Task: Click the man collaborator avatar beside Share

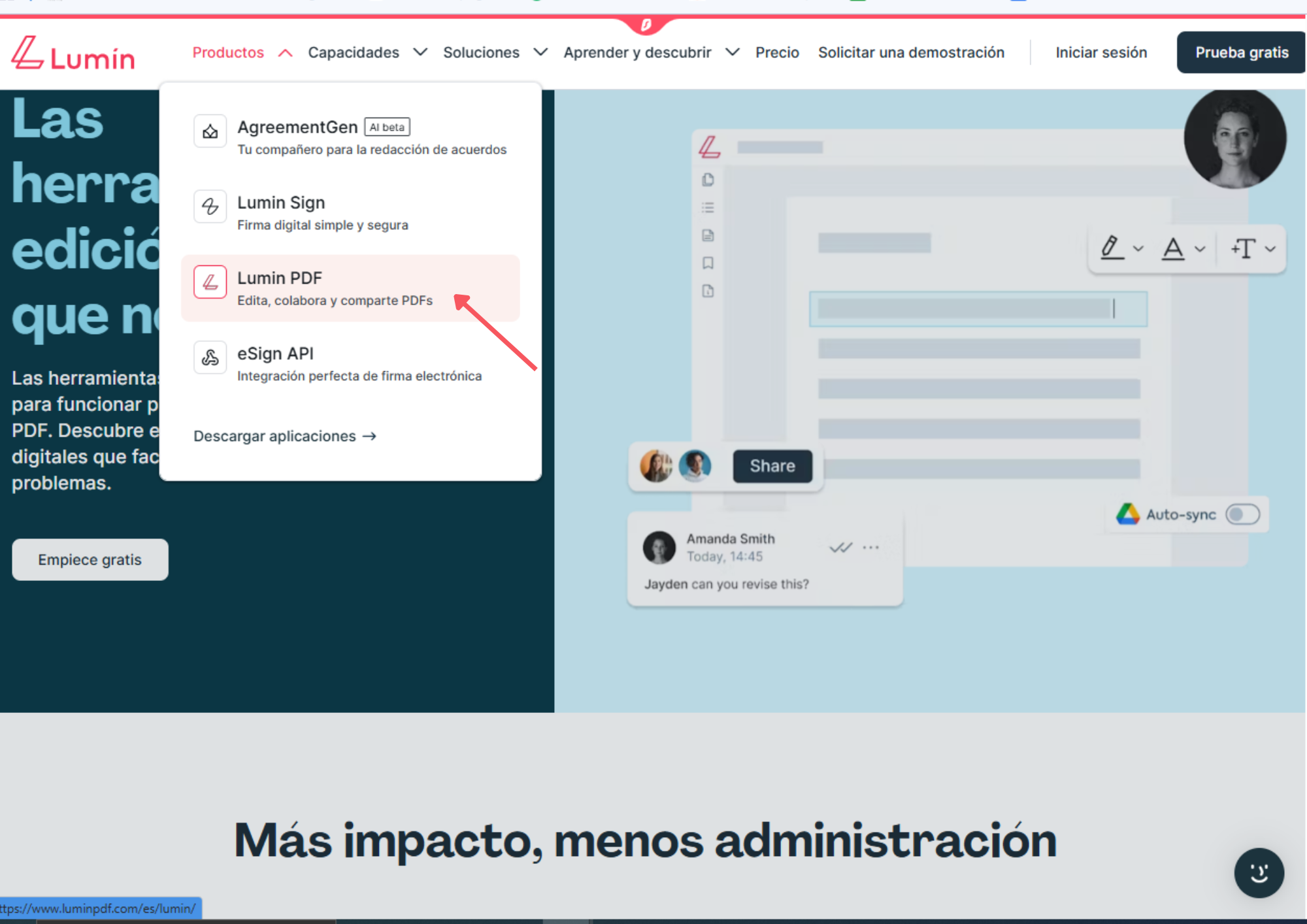Action: [695, 466]
